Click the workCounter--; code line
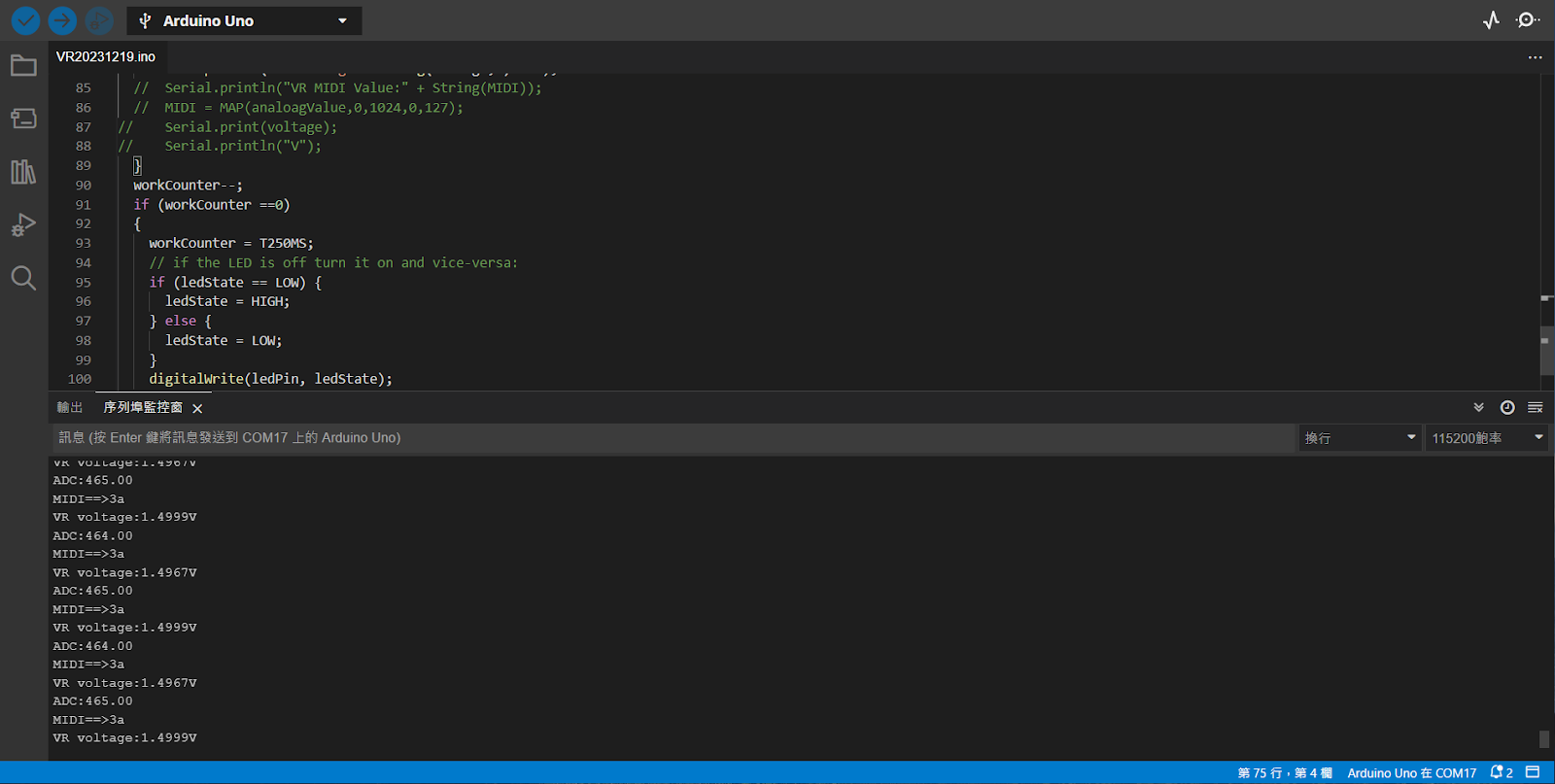The height and width of the screenshot is (784, 1555). coord(188,186)
